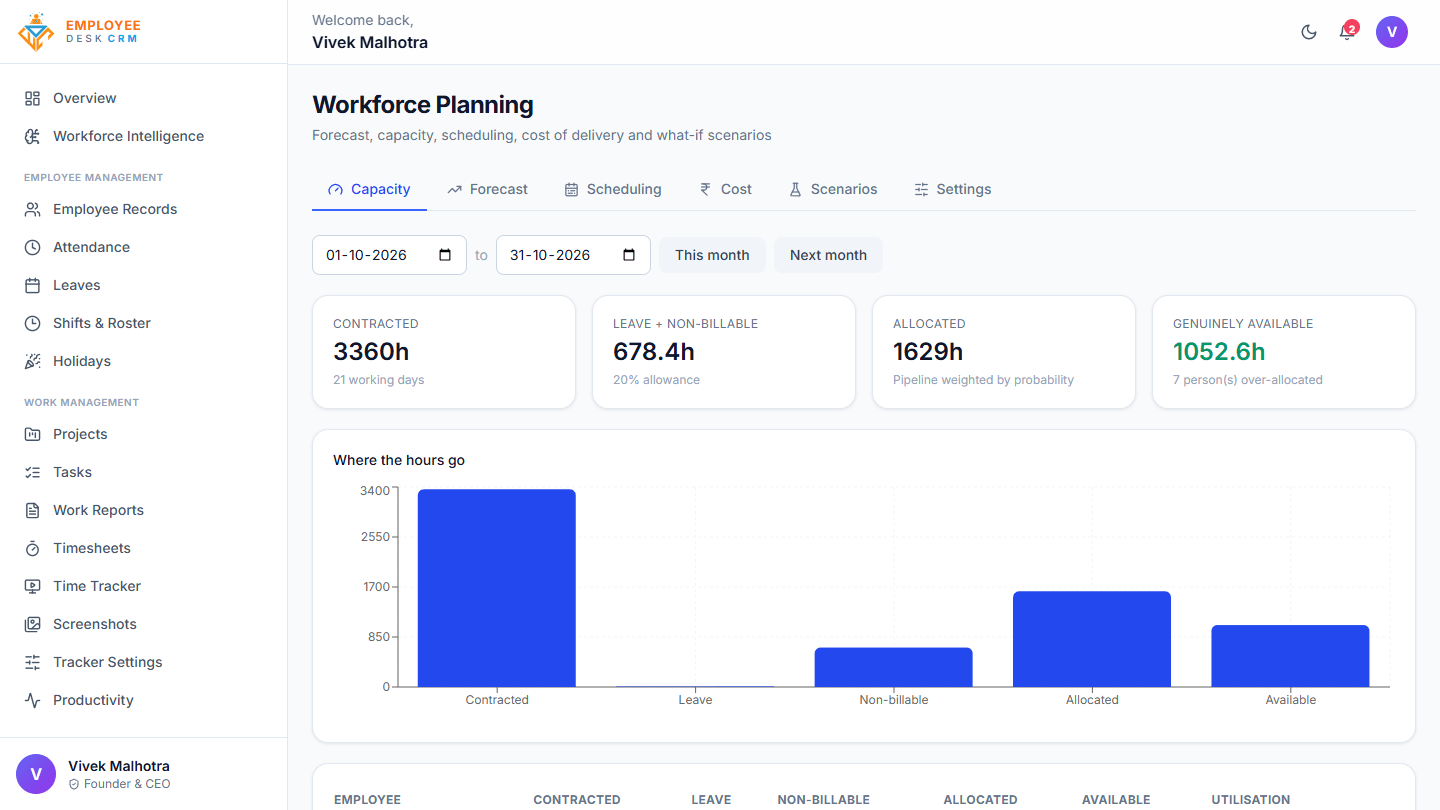
Task: Click the Employee Records people icon
Action: (x=33, y=209)
